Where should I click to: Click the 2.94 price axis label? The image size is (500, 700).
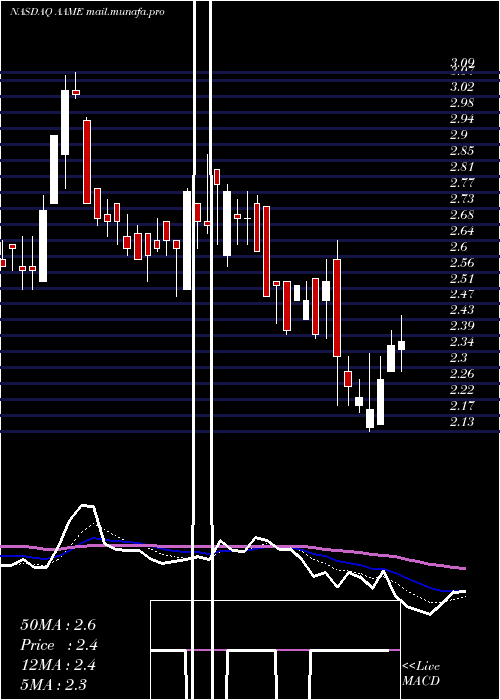[462, 119]
